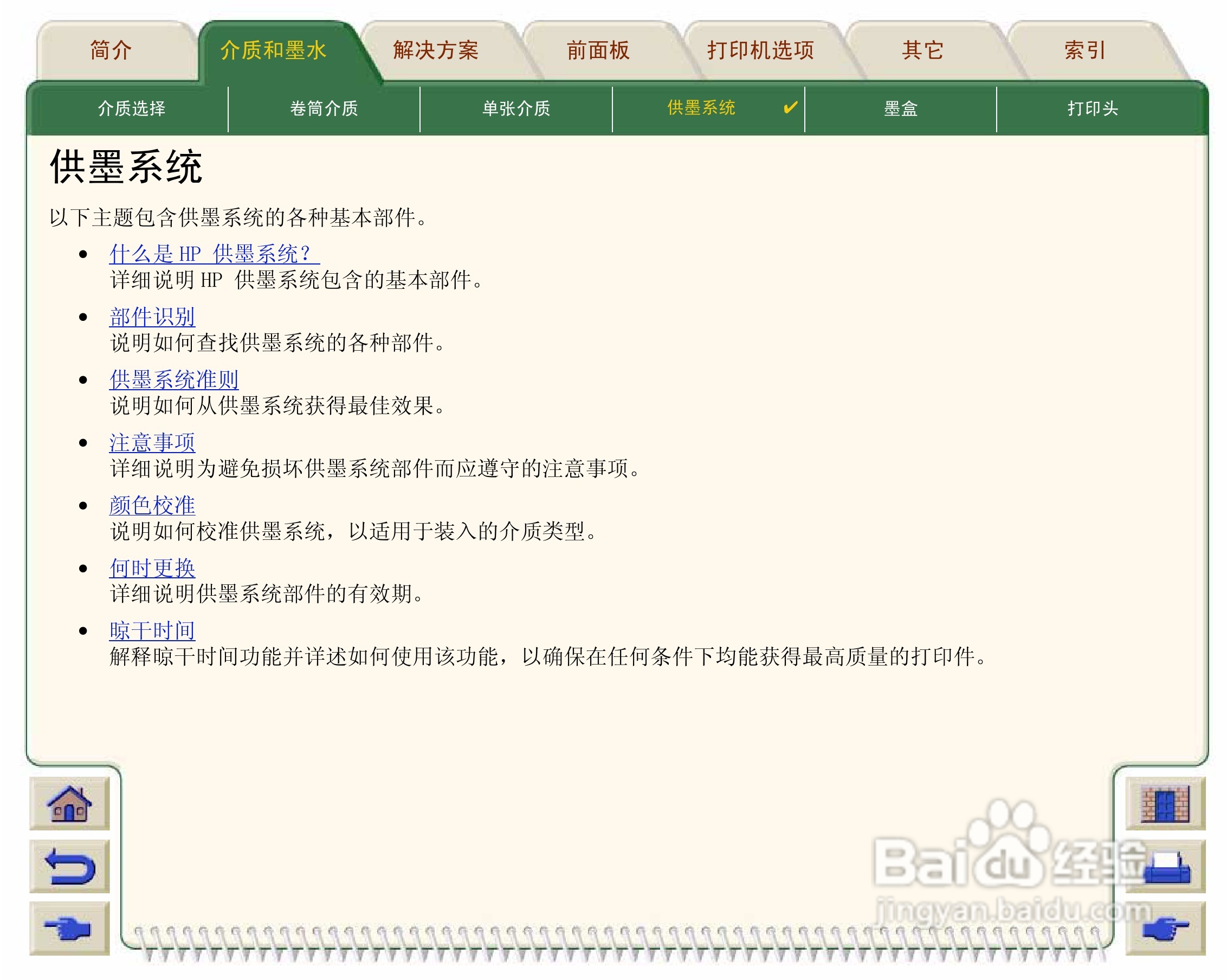The width and height of the screenshot is (1227, 980).
Task: Switch to the 解决方案 tab
Action: [x=435, y=50]
